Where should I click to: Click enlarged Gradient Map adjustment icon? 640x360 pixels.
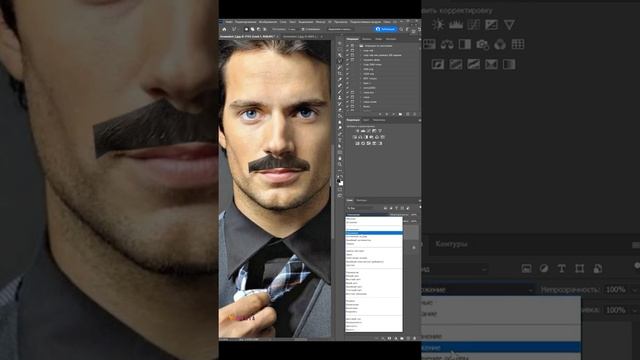pyautogui.click(x=509, y=64)
